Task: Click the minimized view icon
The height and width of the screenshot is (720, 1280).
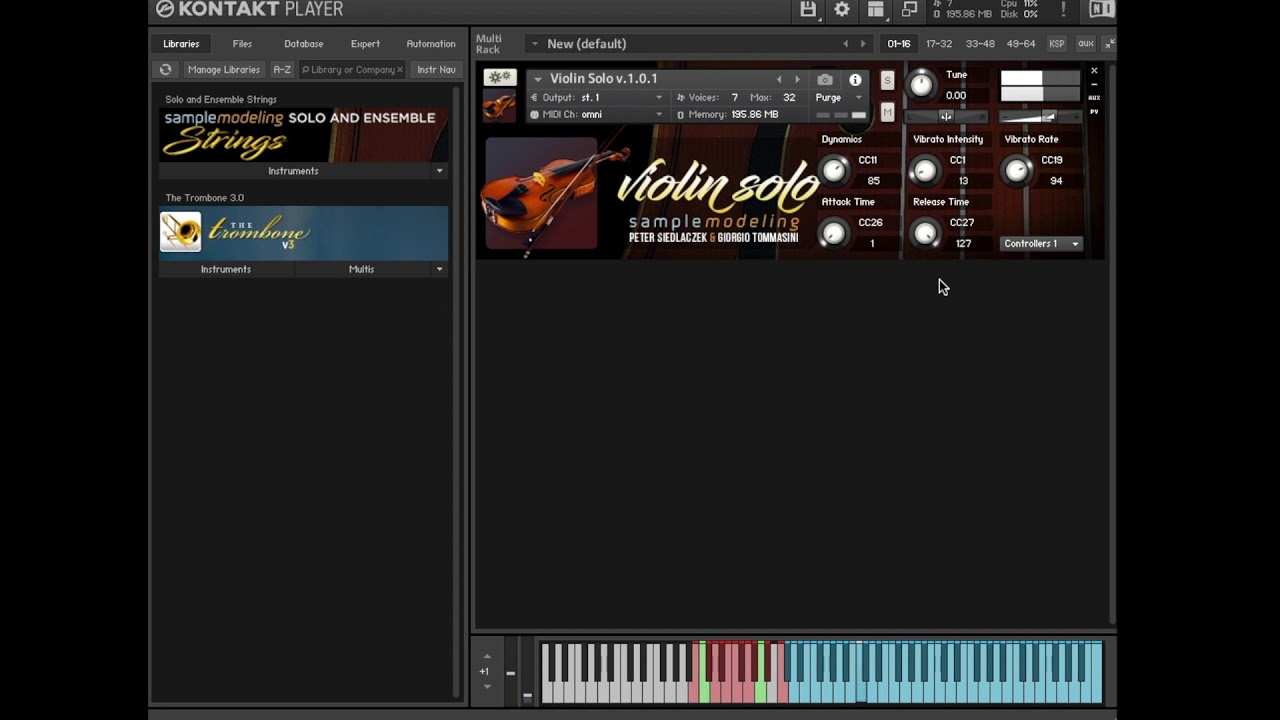Action: click(909, 9)
